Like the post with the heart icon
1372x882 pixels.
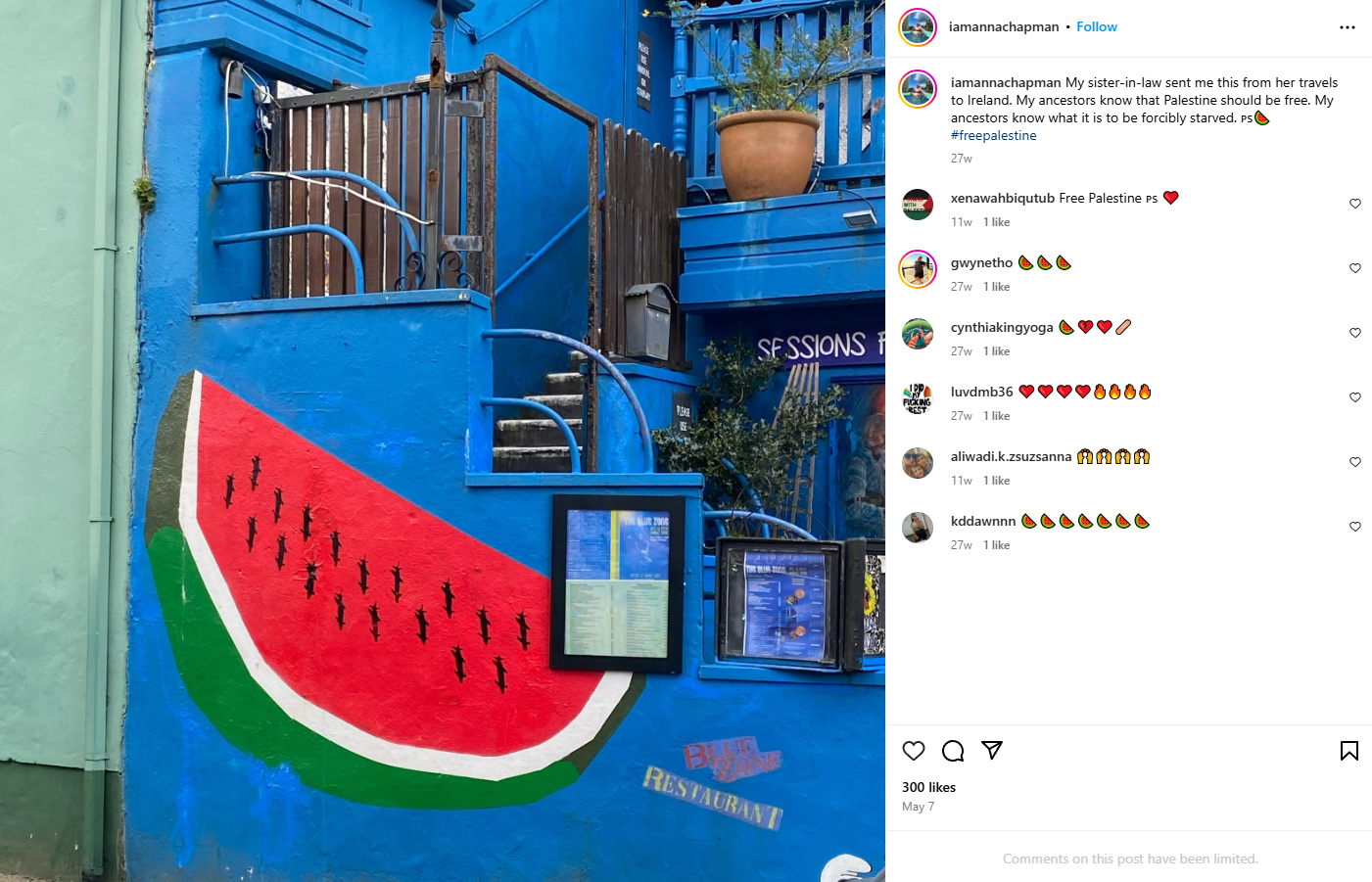[x=914, y=751]
